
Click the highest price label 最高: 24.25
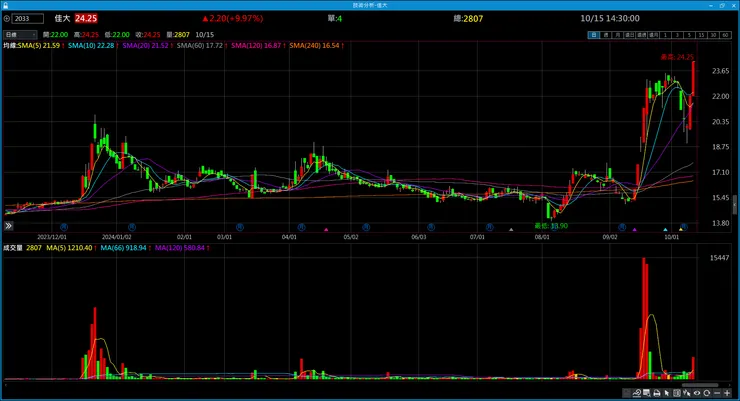pyautogui.click(x=677, y=57)
